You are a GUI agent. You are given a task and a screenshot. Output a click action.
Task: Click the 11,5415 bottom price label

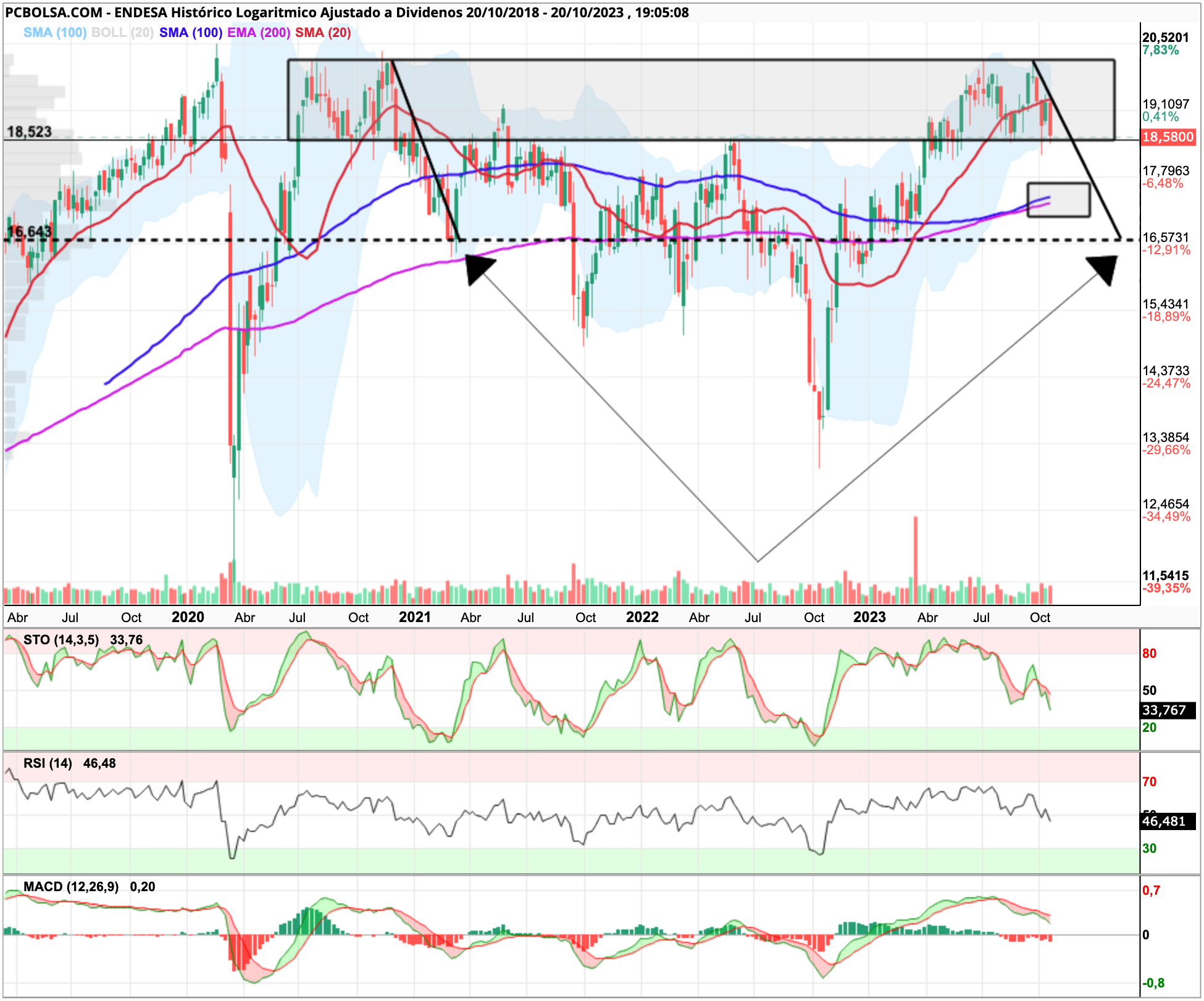tap(1165, 576)
